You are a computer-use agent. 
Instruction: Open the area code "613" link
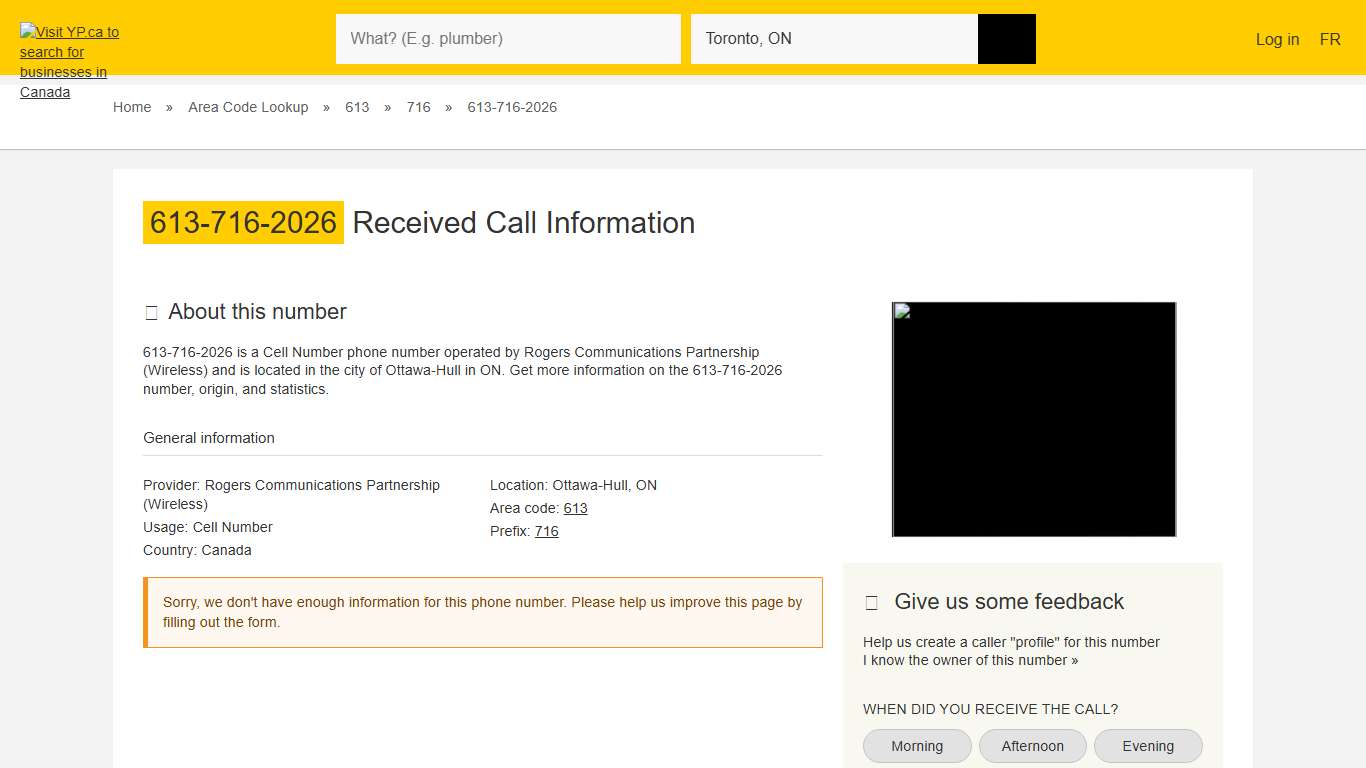point(575,508)
